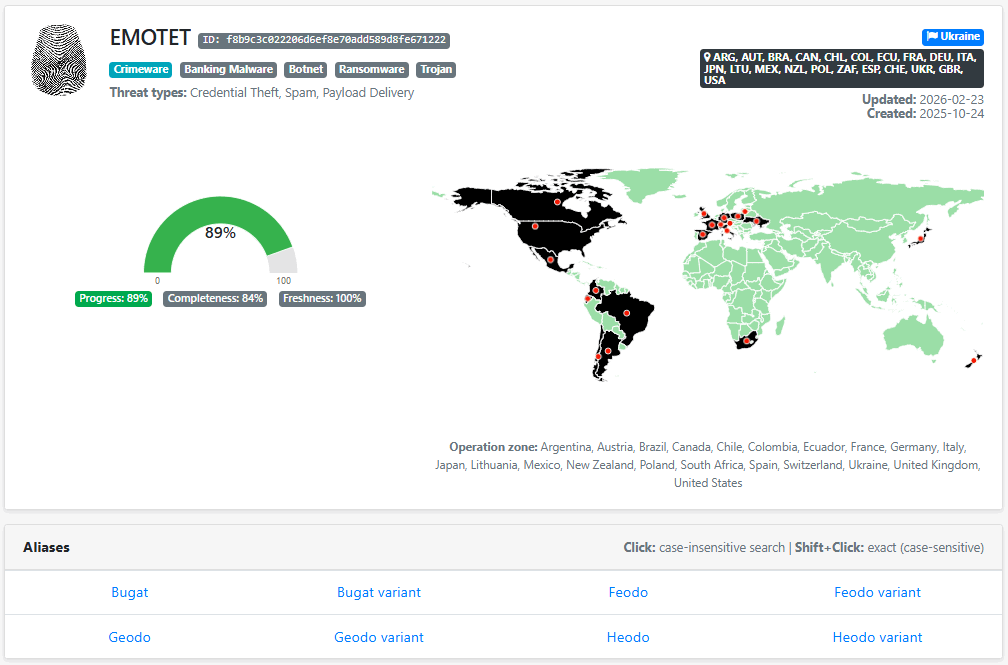
Task: Select the Ransomware tag
Action: coord(371,70)
